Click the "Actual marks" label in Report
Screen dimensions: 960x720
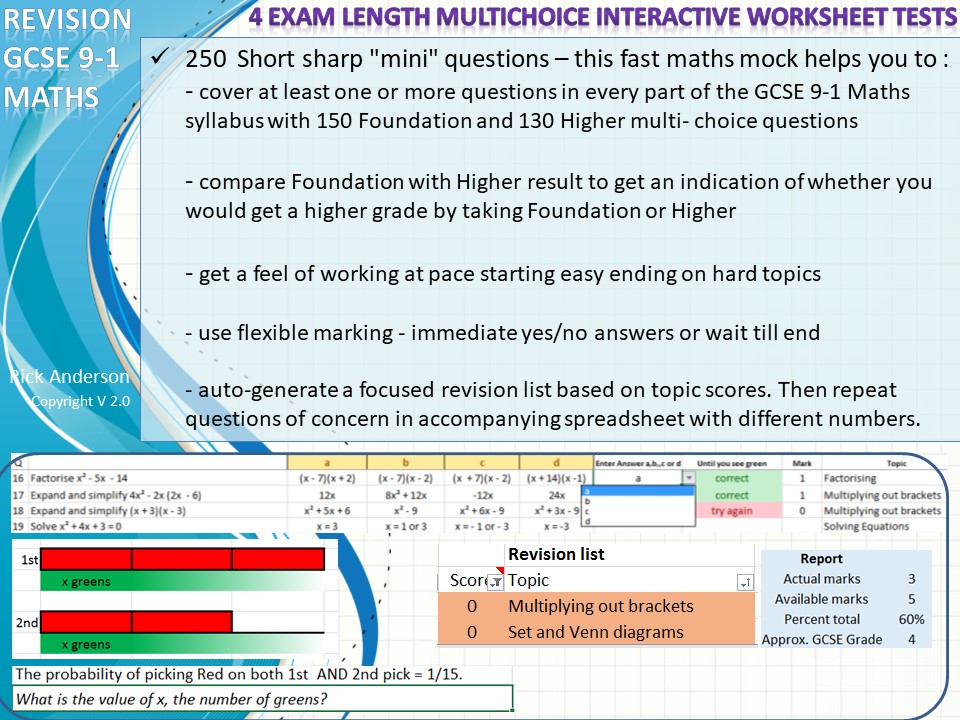click(822, 579)
